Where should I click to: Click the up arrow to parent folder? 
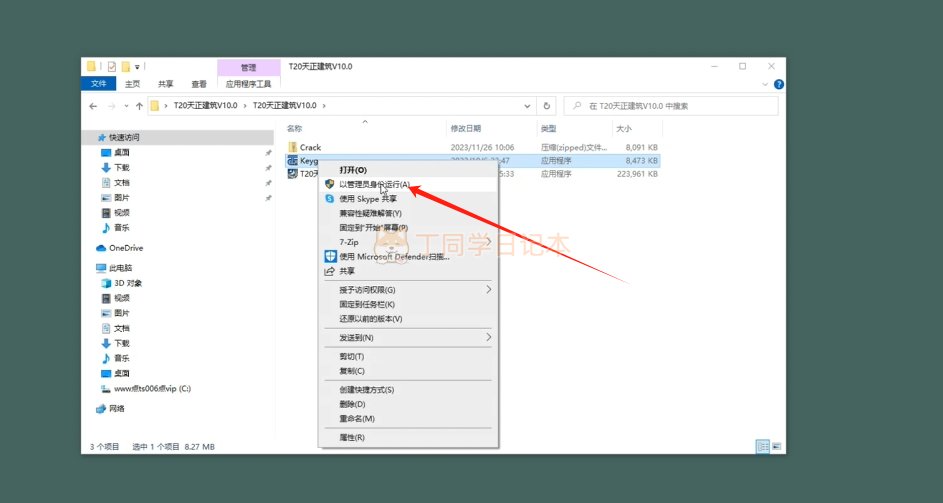[137, 106]
